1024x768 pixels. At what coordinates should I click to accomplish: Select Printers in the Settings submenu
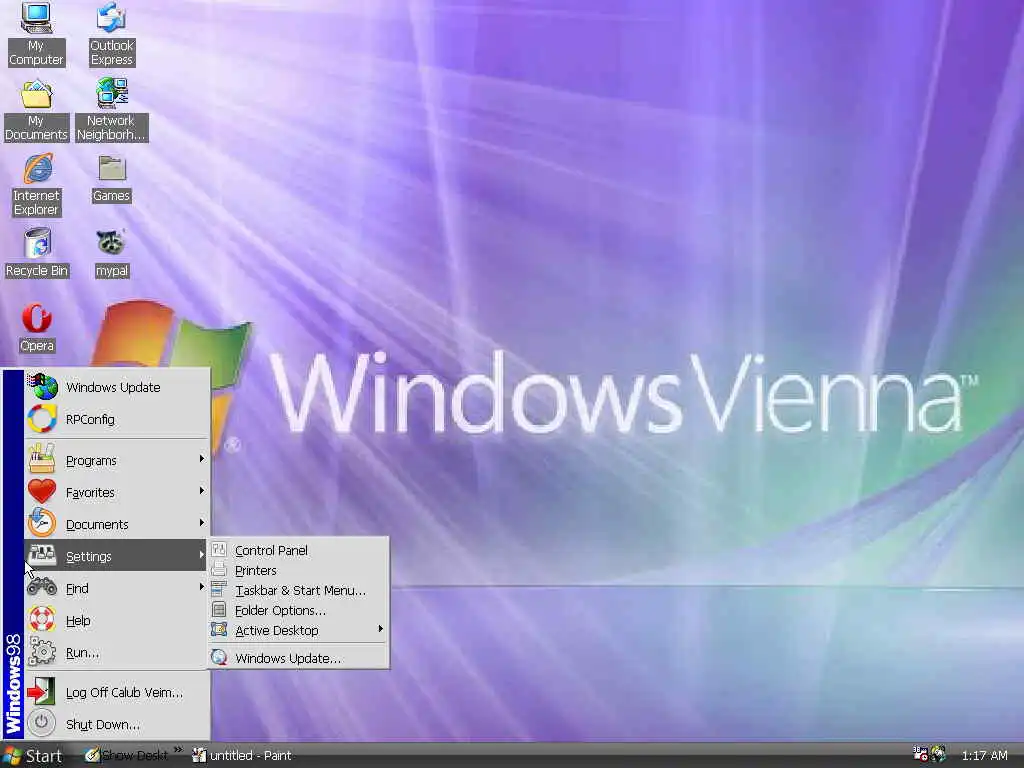tap(299, 570)
